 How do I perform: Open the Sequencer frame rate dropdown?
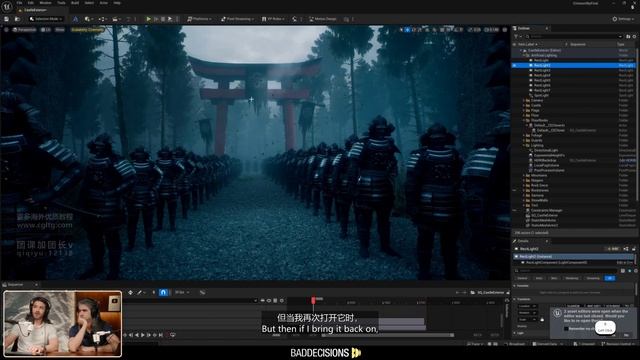click(x=181, y=292)
